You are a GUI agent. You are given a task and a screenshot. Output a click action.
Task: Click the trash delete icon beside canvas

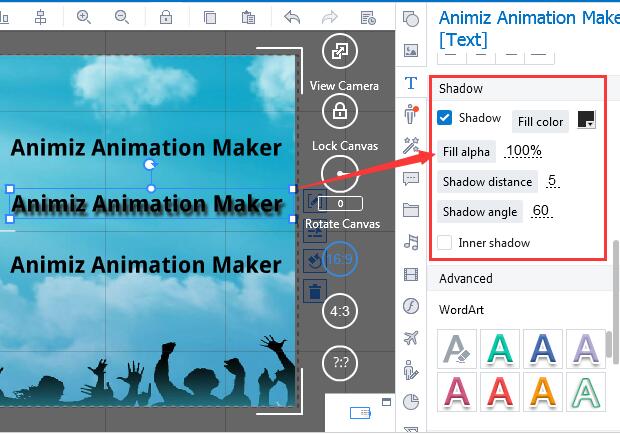pyautogui.click(x=315, y=291)
